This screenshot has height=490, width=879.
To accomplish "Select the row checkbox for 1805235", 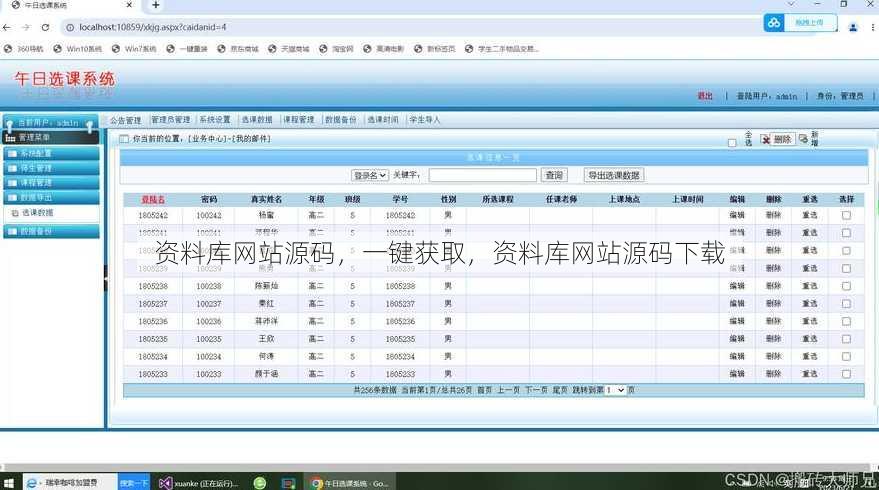I will (x=846, y=339).
